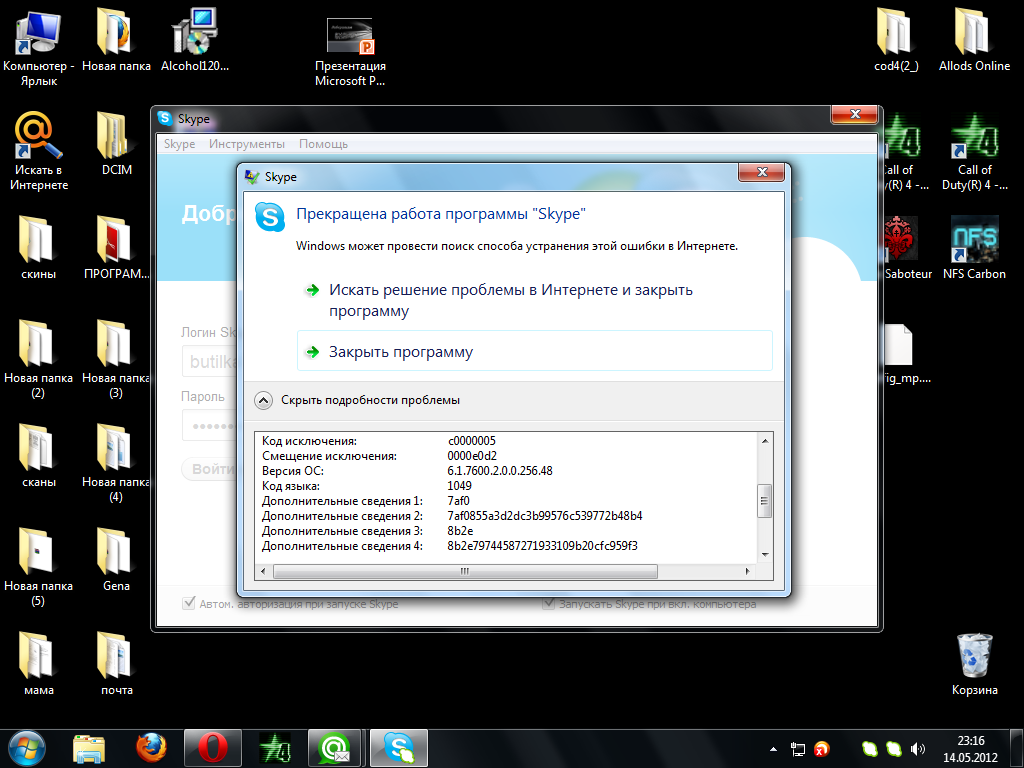Open the мама folder
The width and height of the screenshot is (1024, 768).
[x=39, y=664]
